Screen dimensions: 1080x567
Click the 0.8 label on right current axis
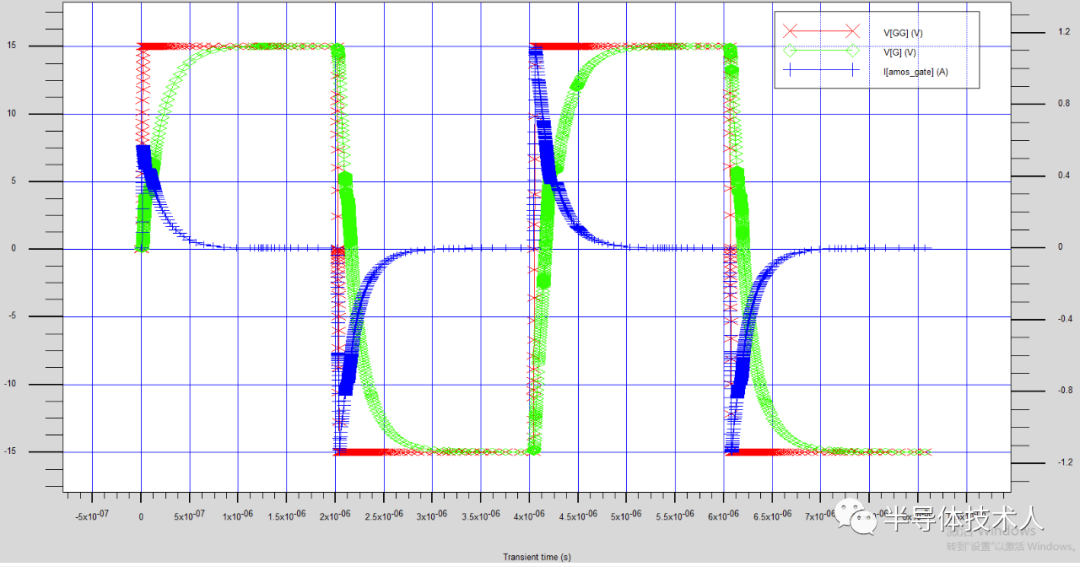1064,103
